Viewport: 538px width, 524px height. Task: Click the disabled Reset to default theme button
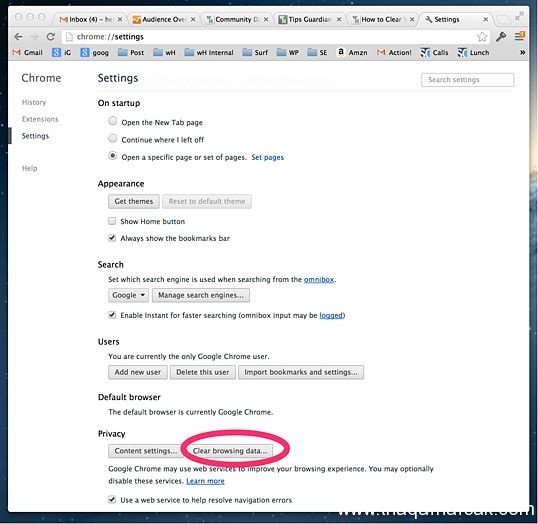(207, 201)
